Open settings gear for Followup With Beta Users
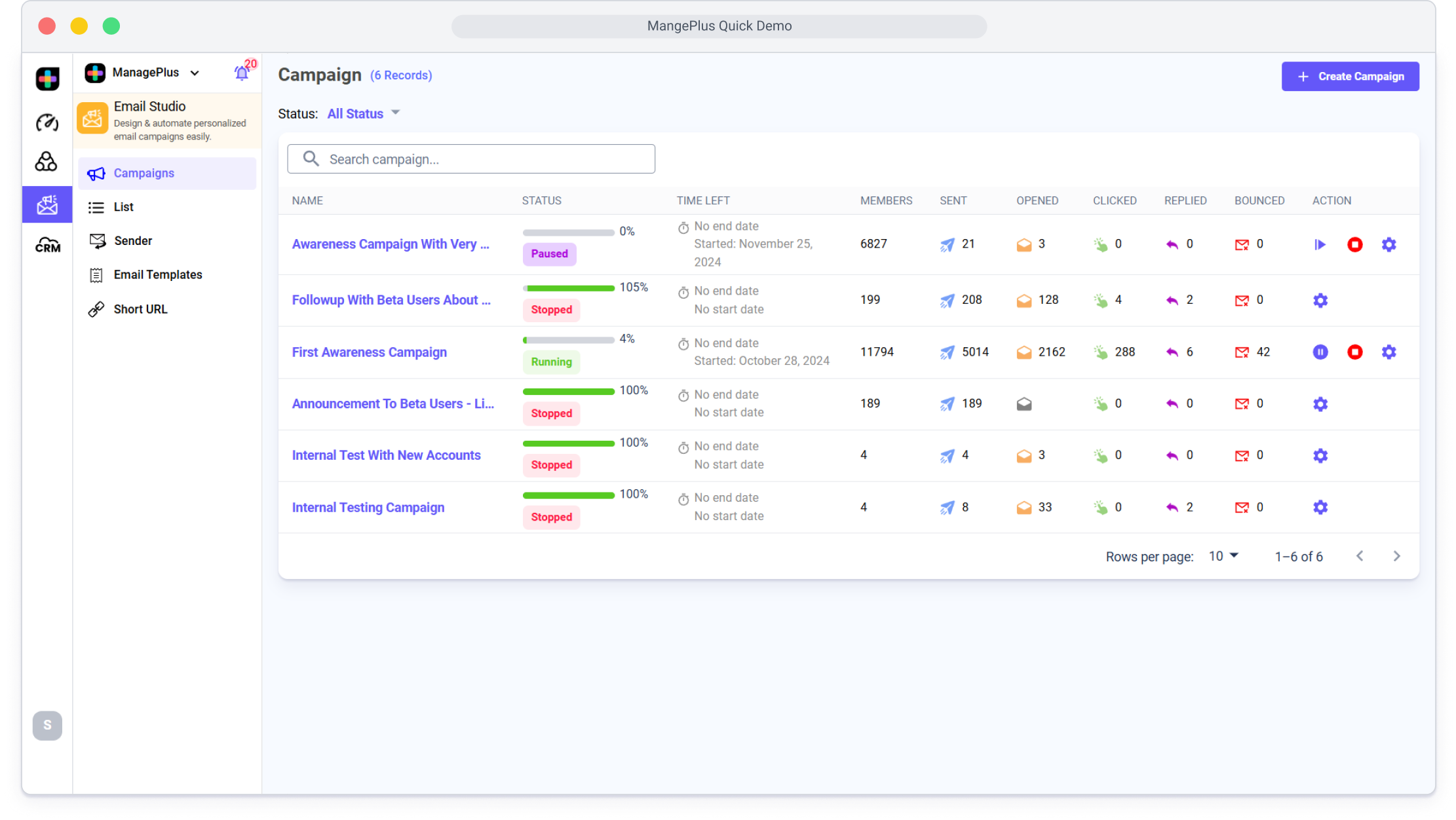This screenshot has height=820, width=1456. pos(1320,300)
